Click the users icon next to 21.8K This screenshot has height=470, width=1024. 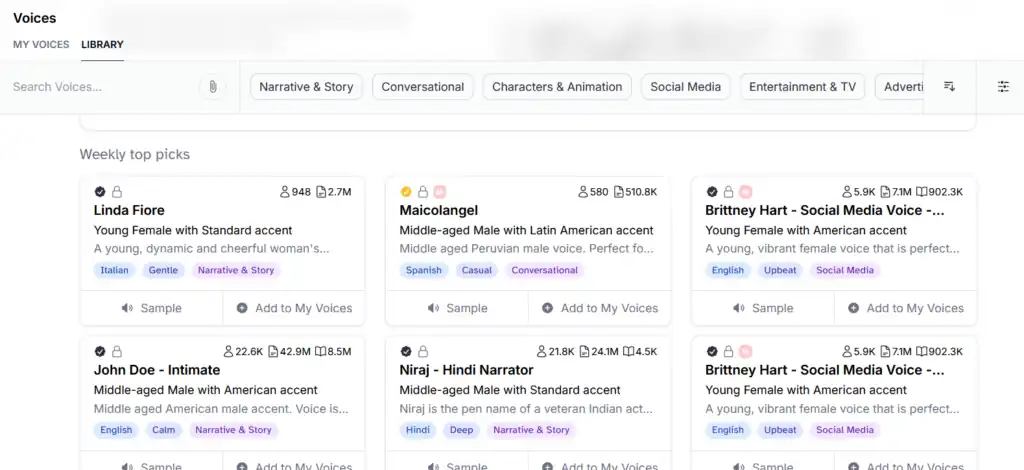click(541, 352)
